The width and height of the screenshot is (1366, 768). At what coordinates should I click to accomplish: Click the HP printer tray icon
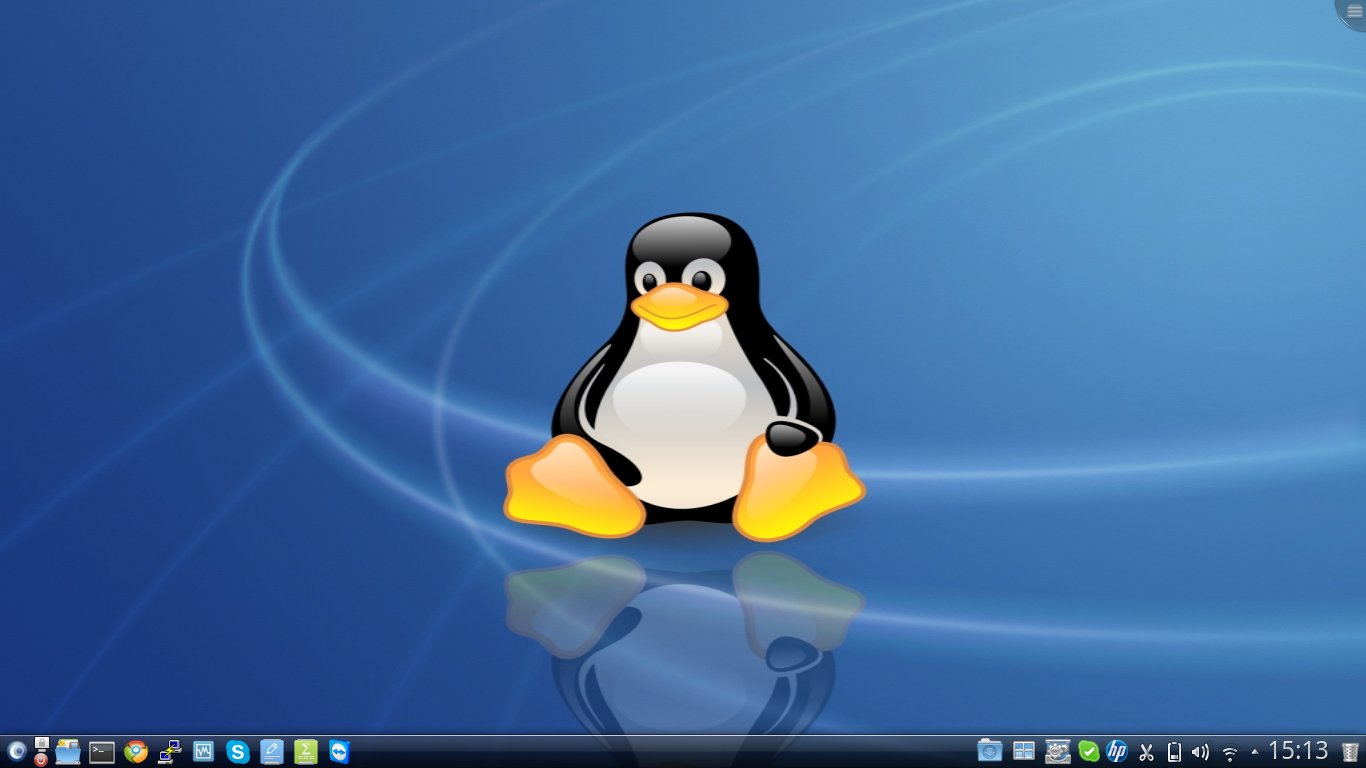point(1117,751)
